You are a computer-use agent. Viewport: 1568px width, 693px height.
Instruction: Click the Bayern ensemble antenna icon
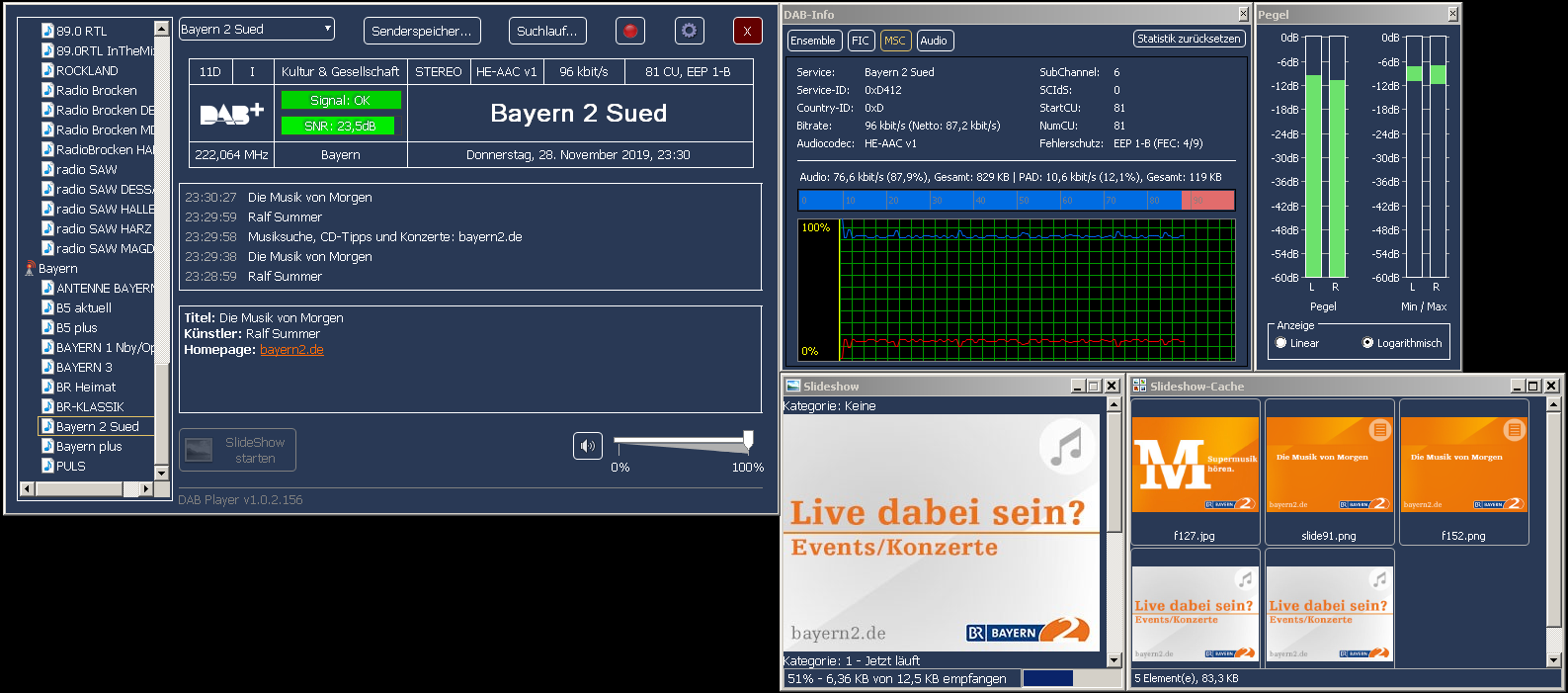[x=30, y=269]
